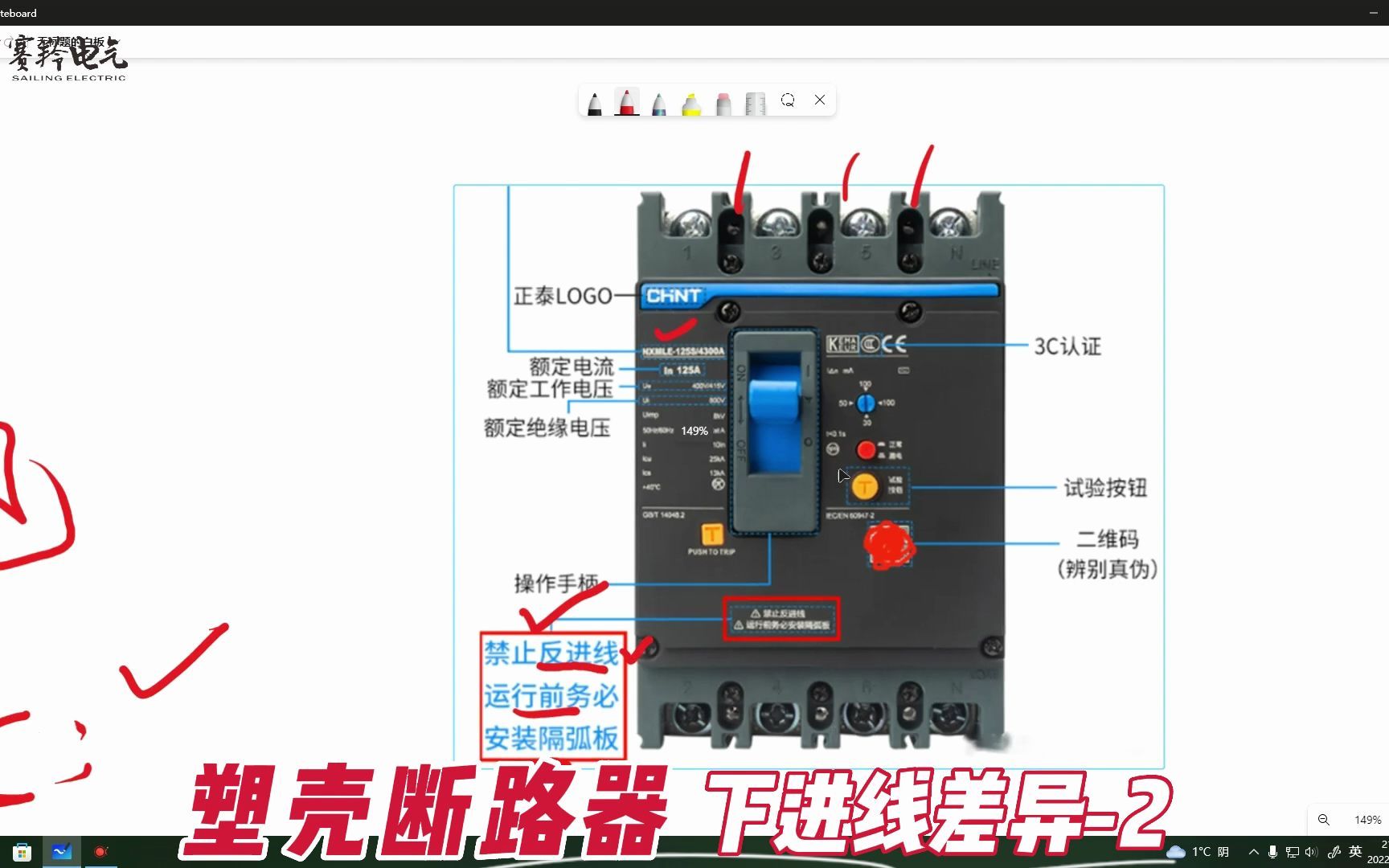This screenshot has height=868, width=1389.
Task: Open the weather widget showing 1°C
Action: (1198, 852)
